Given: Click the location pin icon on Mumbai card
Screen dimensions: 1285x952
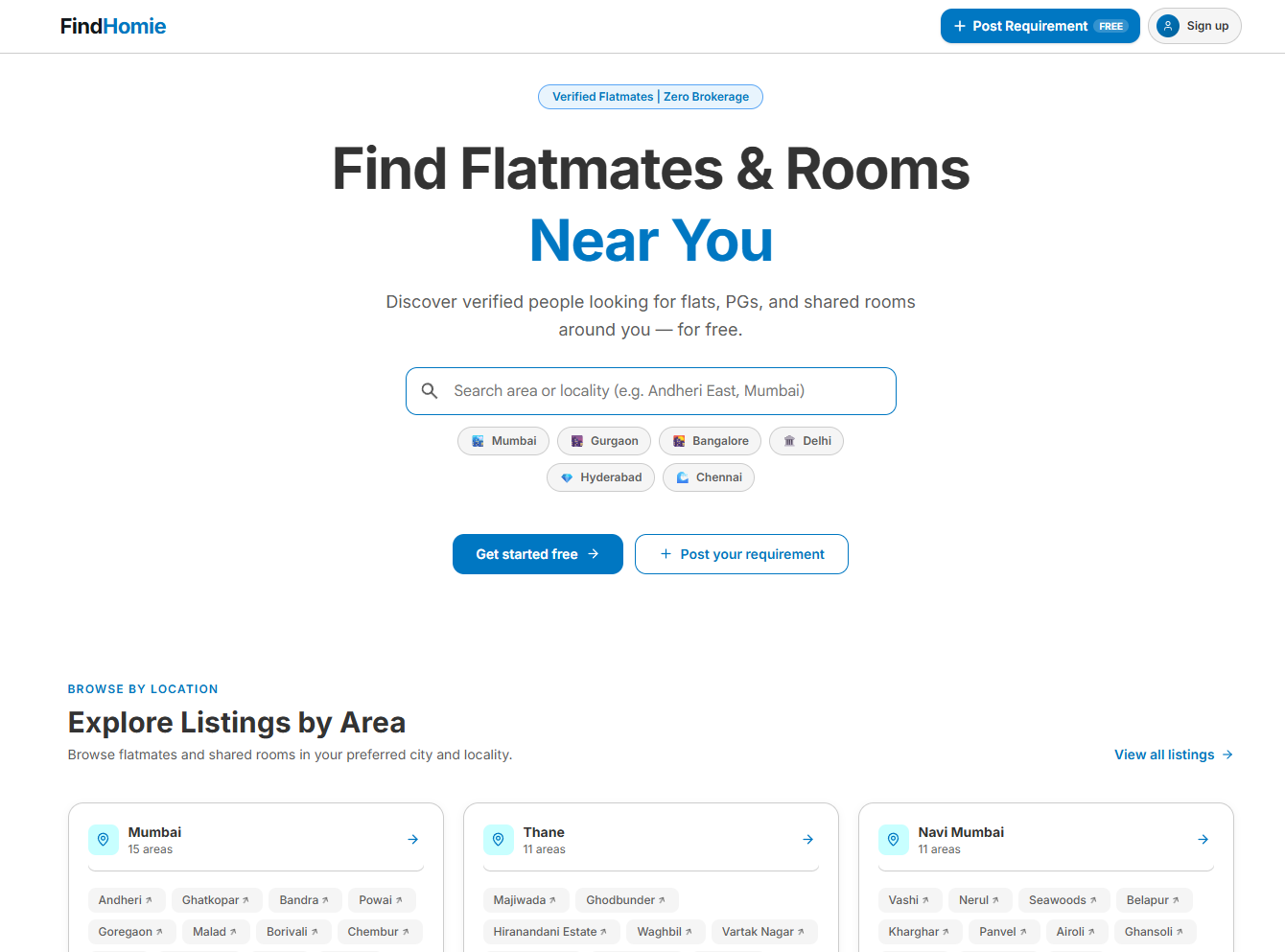Looking at the screenshot, I should tap(104, 840).
